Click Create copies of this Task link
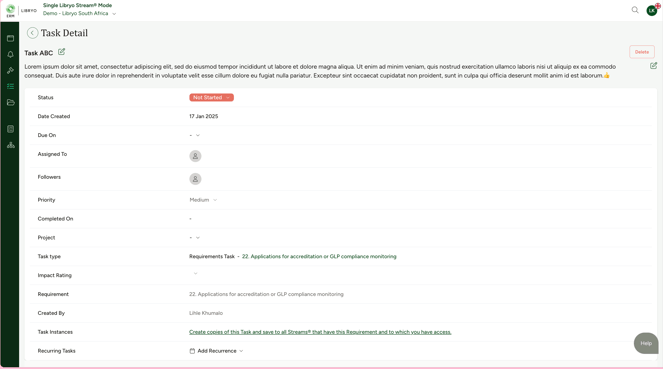The height and width of the screenshot is (369, 663). 320,332
